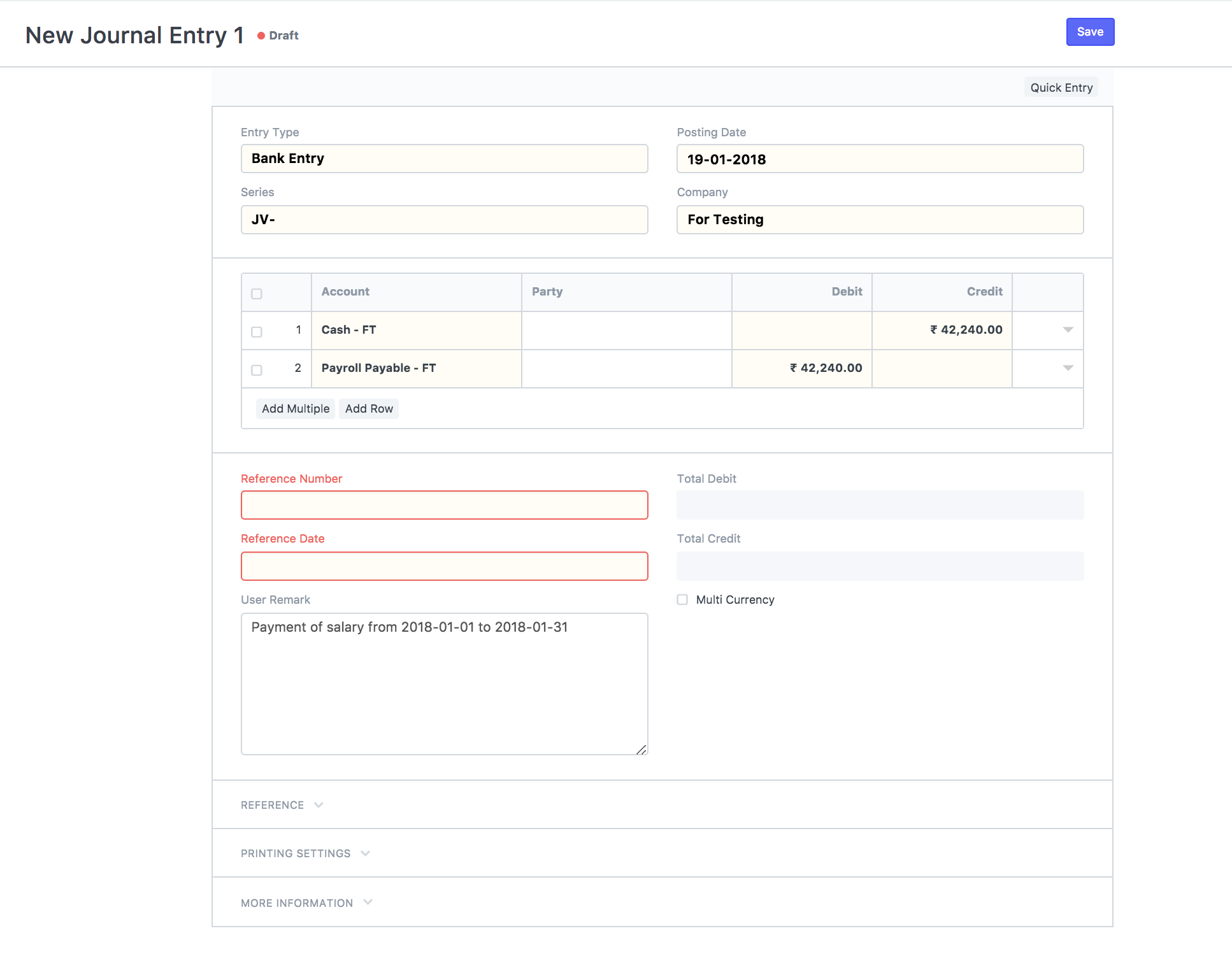
Task: Click the Add Multiple accounts icon
Action: coord(296,408)
